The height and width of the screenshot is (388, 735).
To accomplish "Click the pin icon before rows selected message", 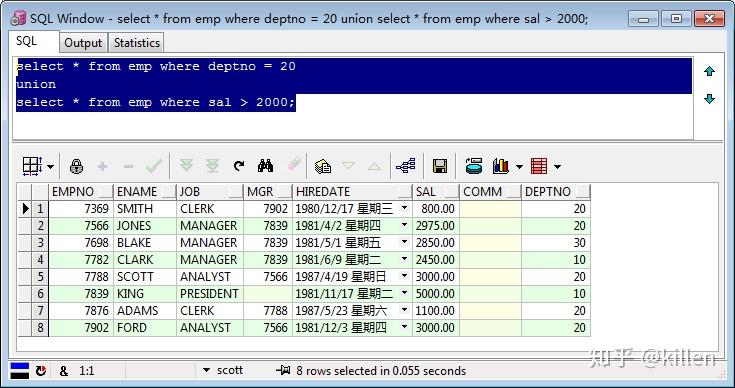I will click(x=283, y=371).
